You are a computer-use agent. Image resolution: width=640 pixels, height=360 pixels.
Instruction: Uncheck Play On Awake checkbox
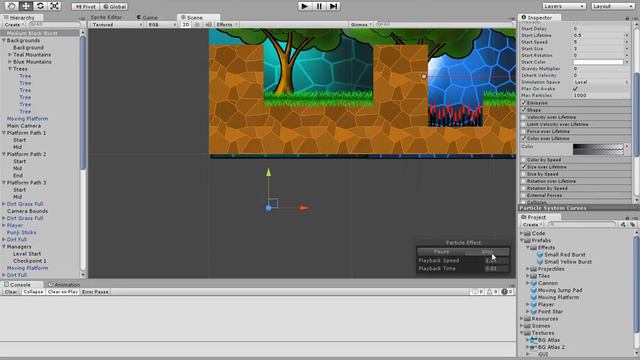(x=575, y=89)
